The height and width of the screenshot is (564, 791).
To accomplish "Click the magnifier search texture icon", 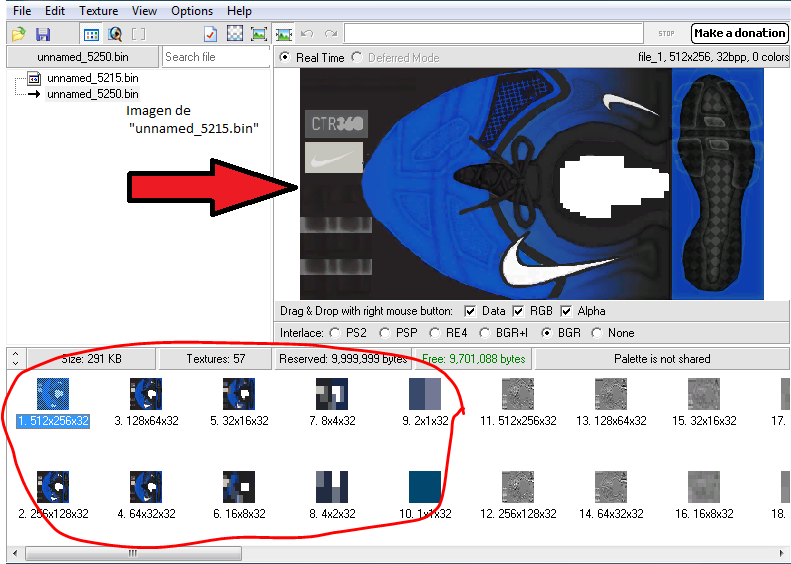I will [115, 34].
